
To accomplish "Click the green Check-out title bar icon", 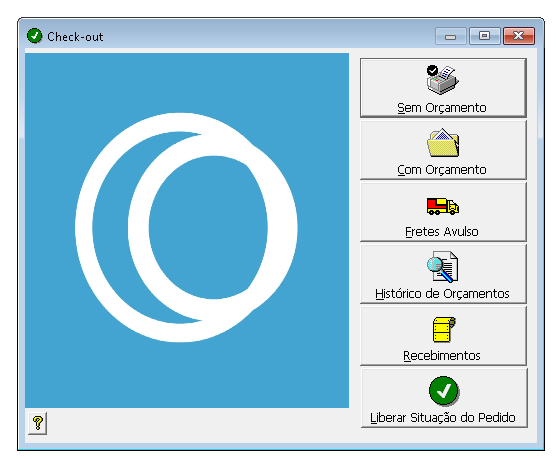I will tap(34, 36).
